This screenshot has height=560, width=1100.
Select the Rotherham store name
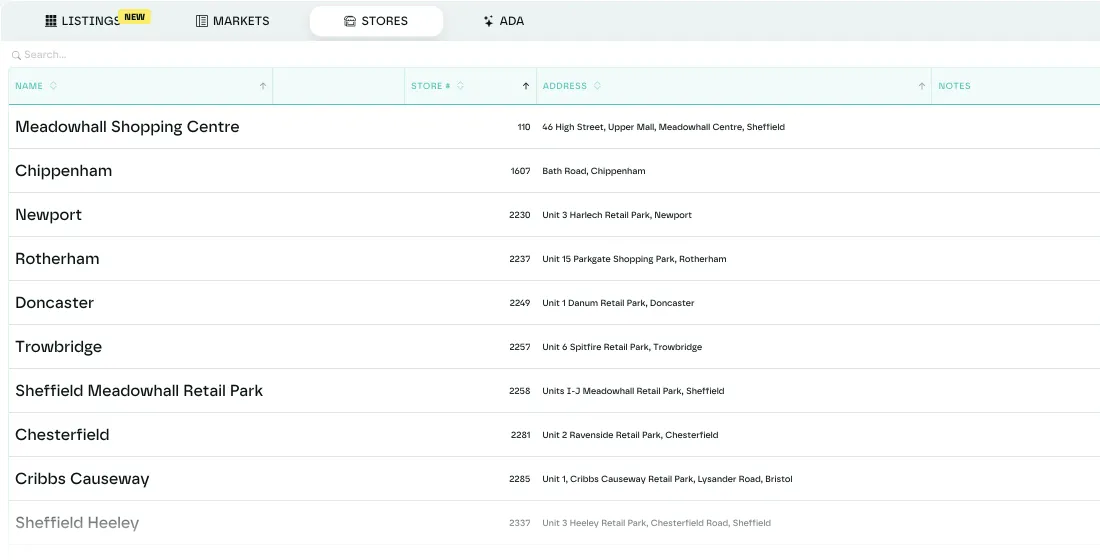click(57, 259)
